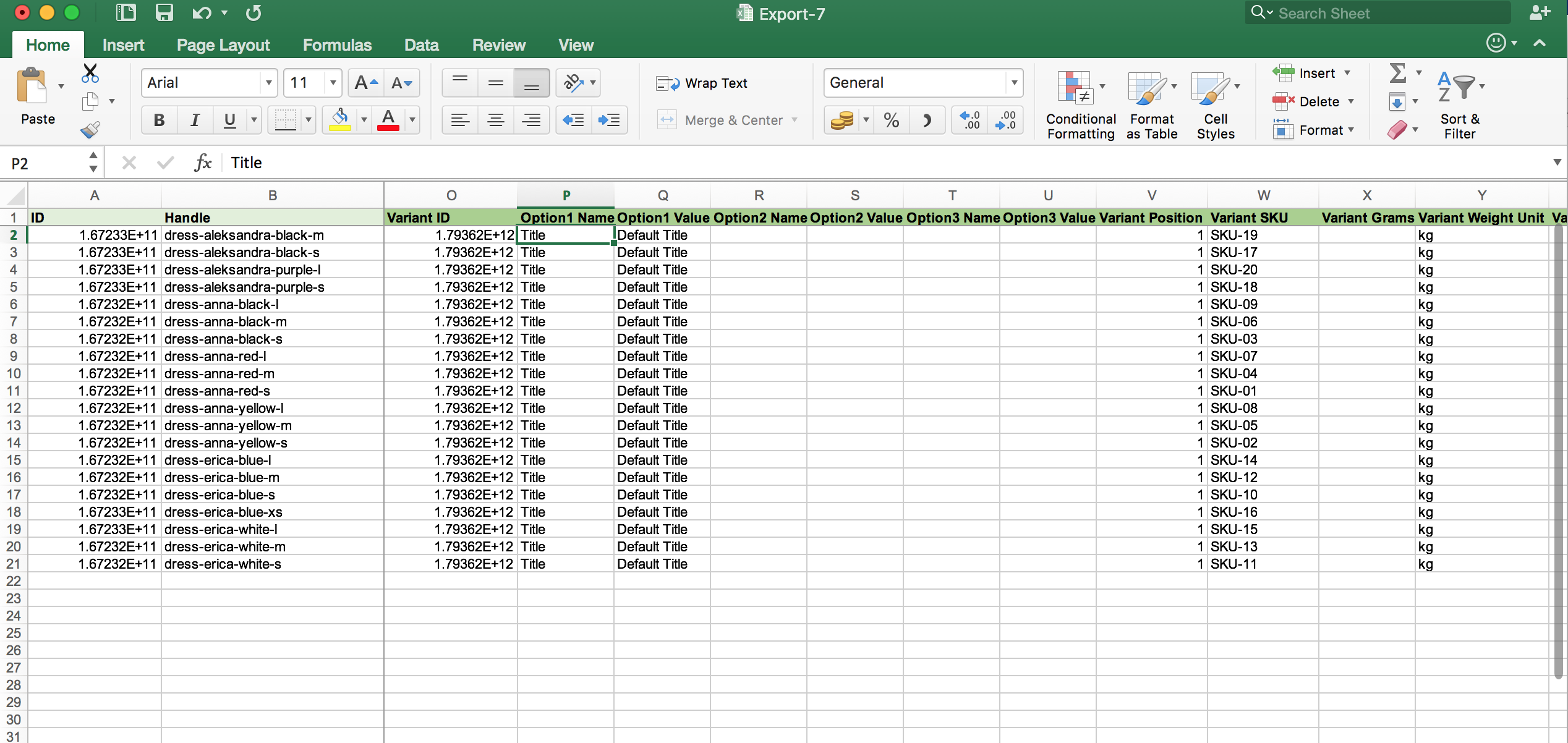Expand the formula bar chevron

point(1556,163)
